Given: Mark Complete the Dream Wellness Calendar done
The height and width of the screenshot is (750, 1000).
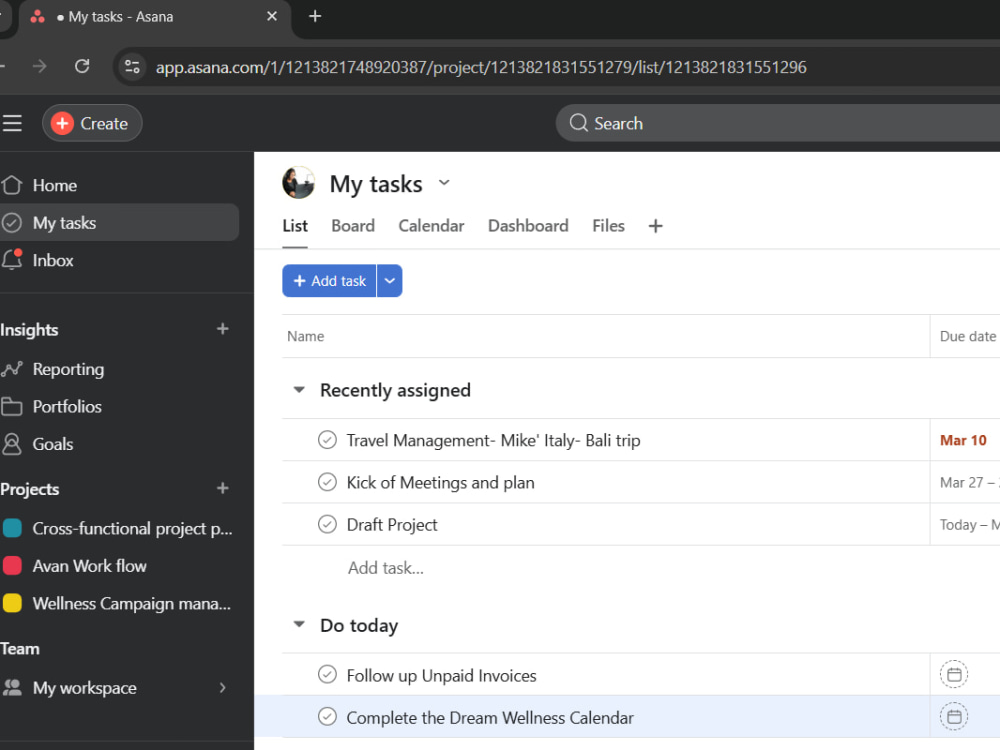Looking at the screenshot, I should click(x=327, y=717).
